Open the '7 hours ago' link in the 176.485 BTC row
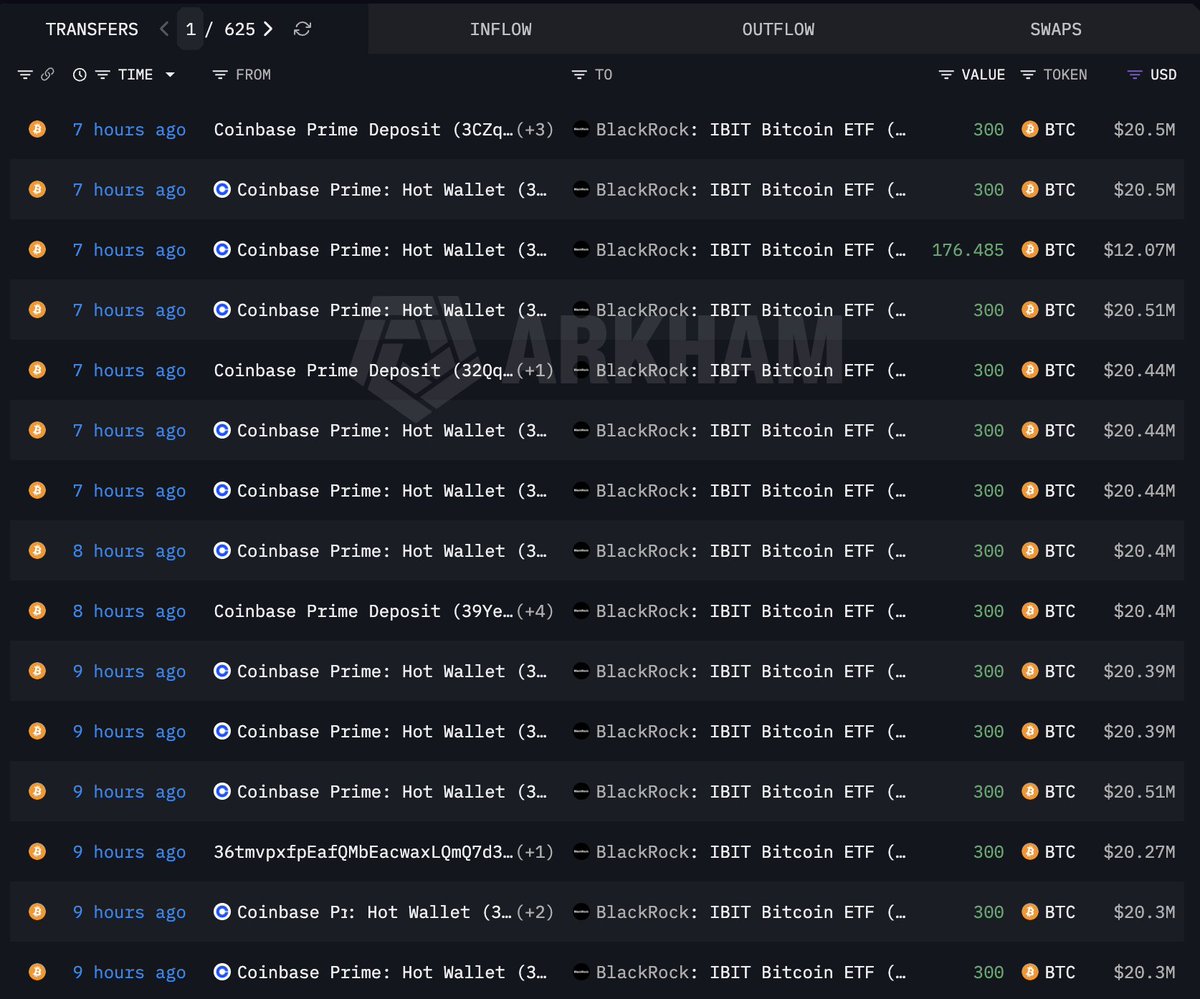Screen dimensions: 1200x999 129,250
